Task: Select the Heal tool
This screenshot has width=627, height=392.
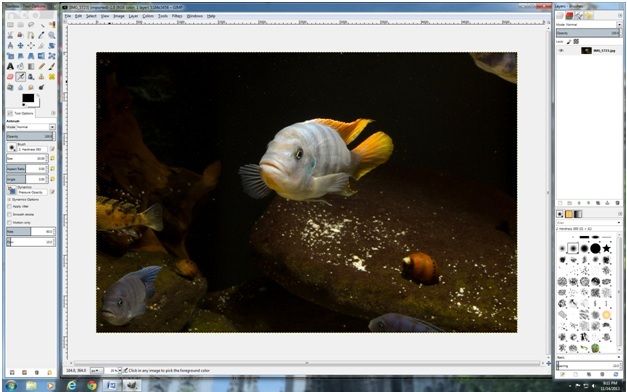Action: [52, 76]
